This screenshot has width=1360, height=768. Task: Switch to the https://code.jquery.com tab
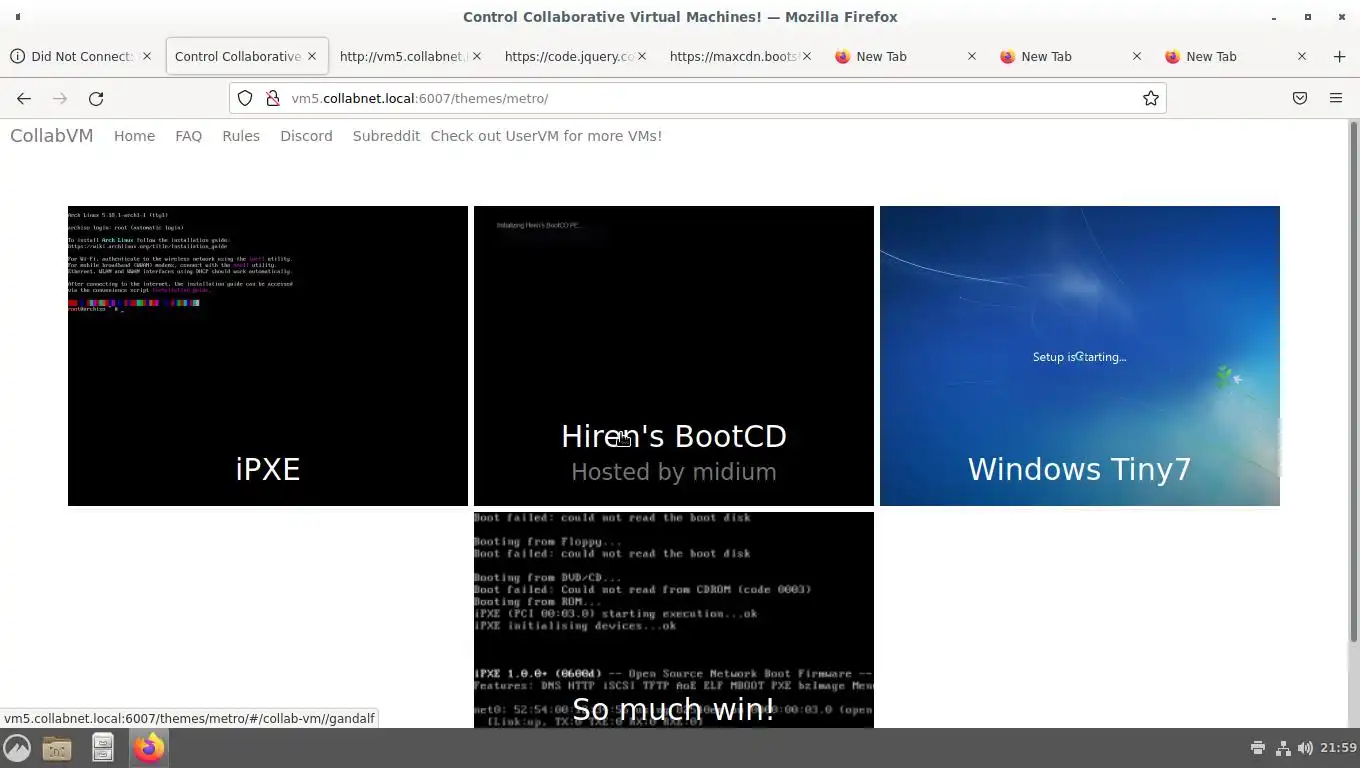point(575,56)
